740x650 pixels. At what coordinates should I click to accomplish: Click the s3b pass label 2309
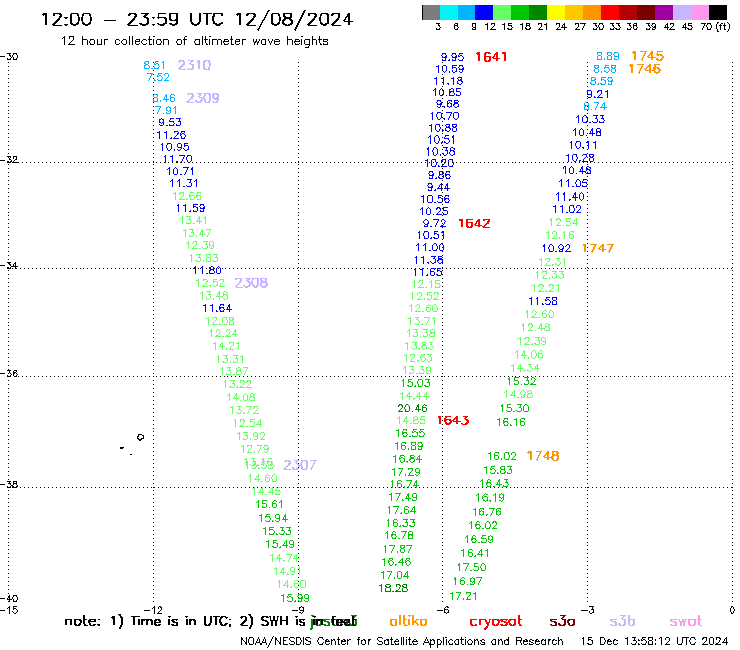[202, 98]
